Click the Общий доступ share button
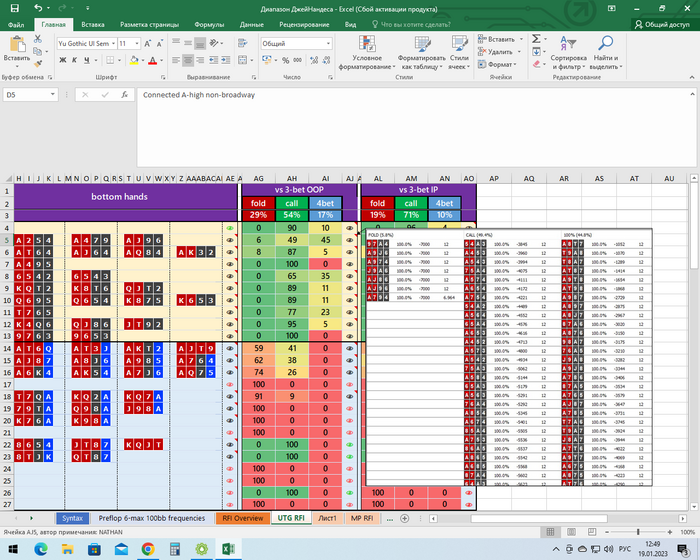Image resolution: width=700 pixels, height=560 pixels. (663, 25)
